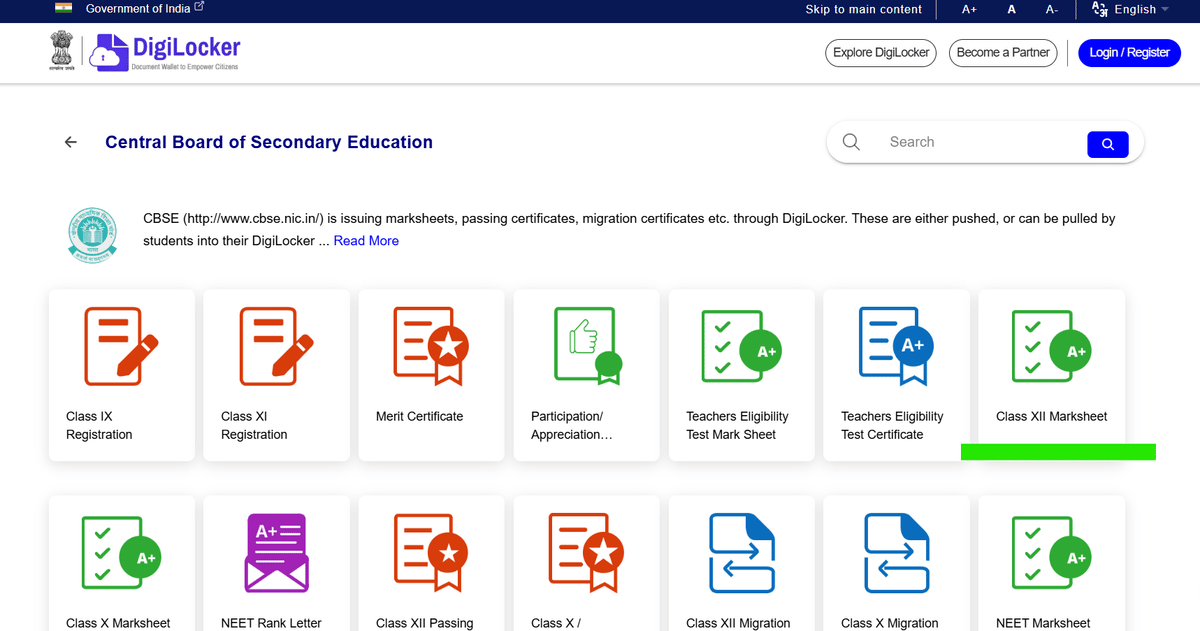
Task: Increase text size with A+
Action: click(x=968, y=9)
